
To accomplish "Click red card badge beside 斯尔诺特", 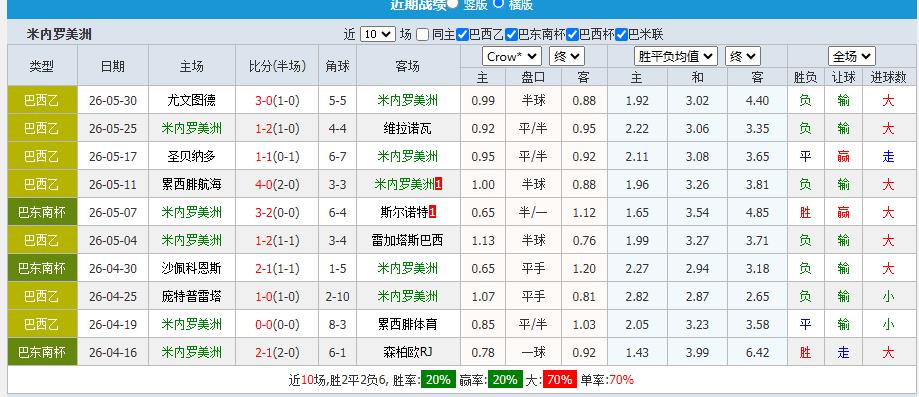I will pos(433,212).
